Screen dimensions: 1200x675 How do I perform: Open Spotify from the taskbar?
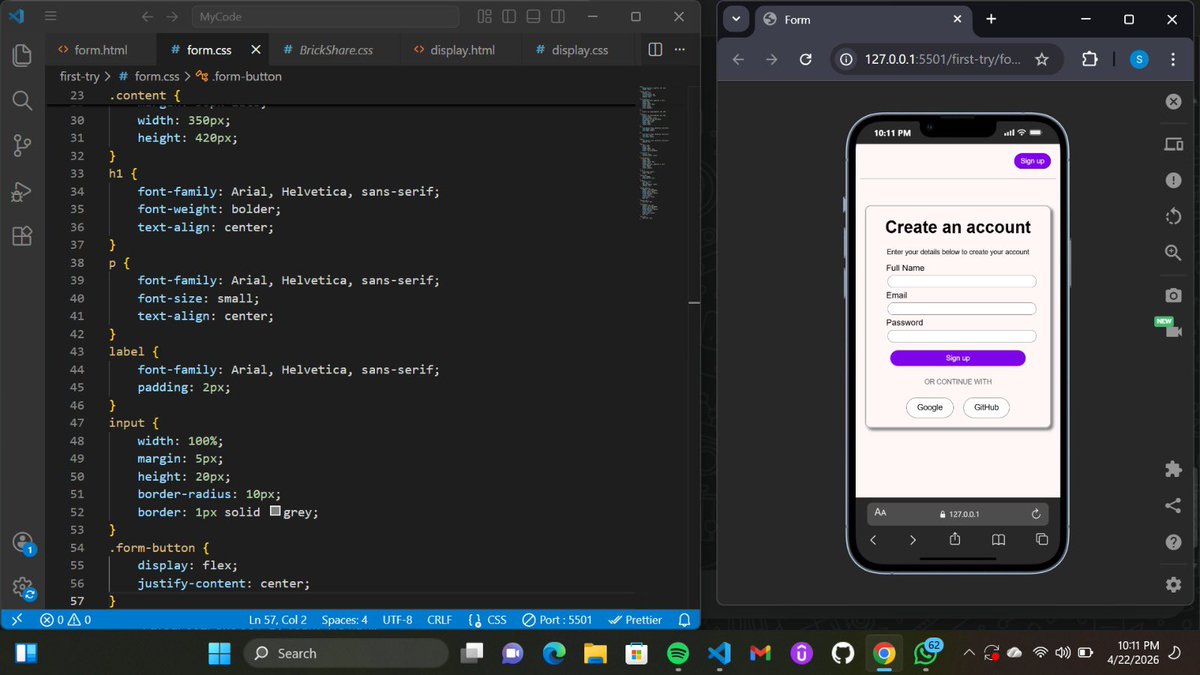coord(677,653)
